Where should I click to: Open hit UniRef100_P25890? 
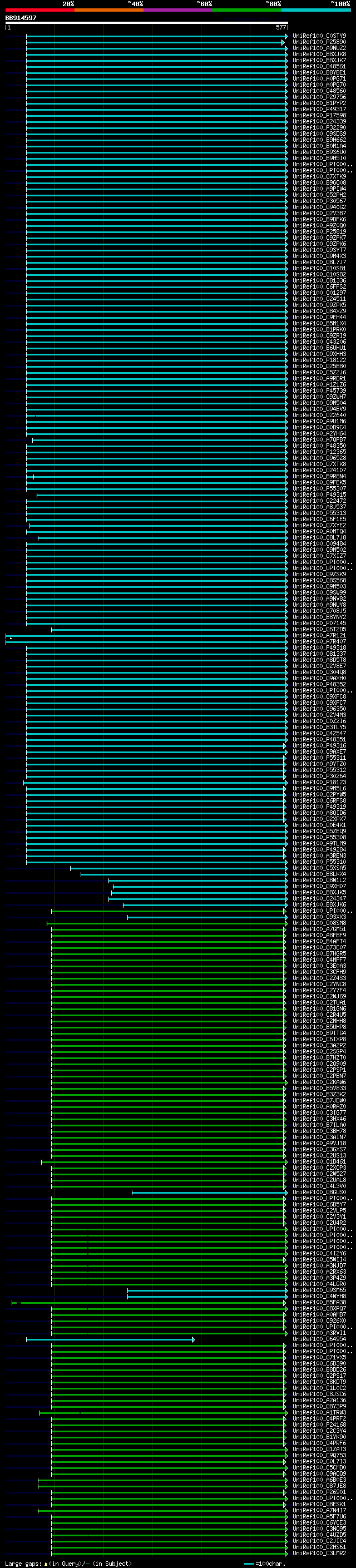pyautogui.click(x=319, y=42)
